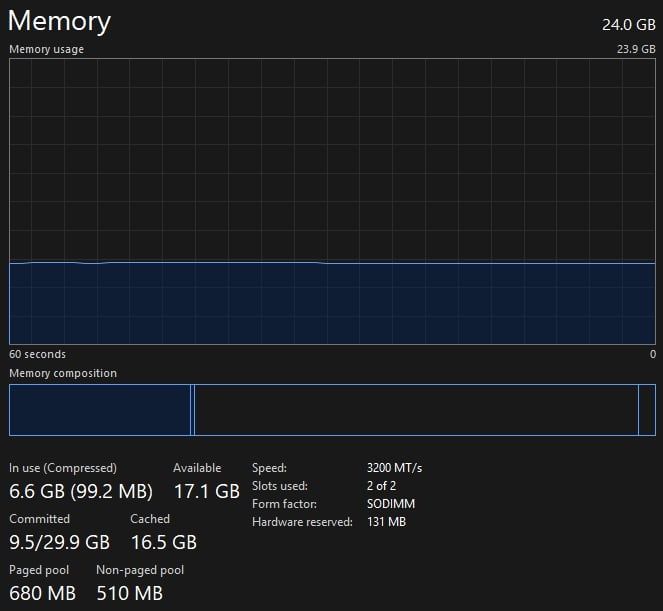Click the Paged pool label
The height and width of the screenshot is (611, 663).
tap(39, 570)
